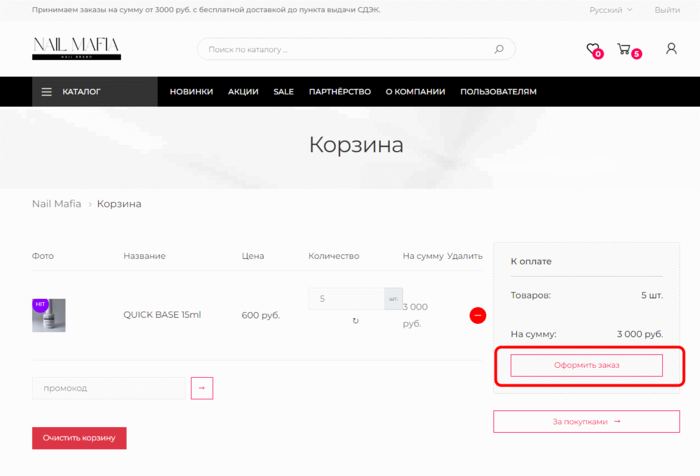The height and width of the screenshot is (476, 700).
Task: Click the quantity refresh icon
Action: point(356,321)
